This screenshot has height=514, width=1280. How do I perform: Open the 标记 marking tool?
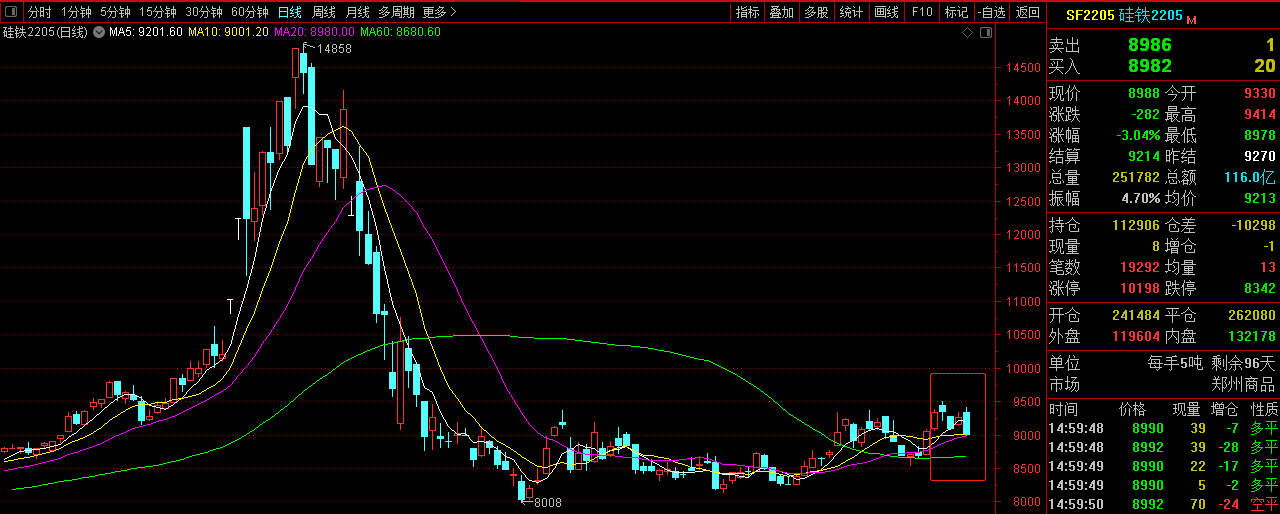click(956, 12)
